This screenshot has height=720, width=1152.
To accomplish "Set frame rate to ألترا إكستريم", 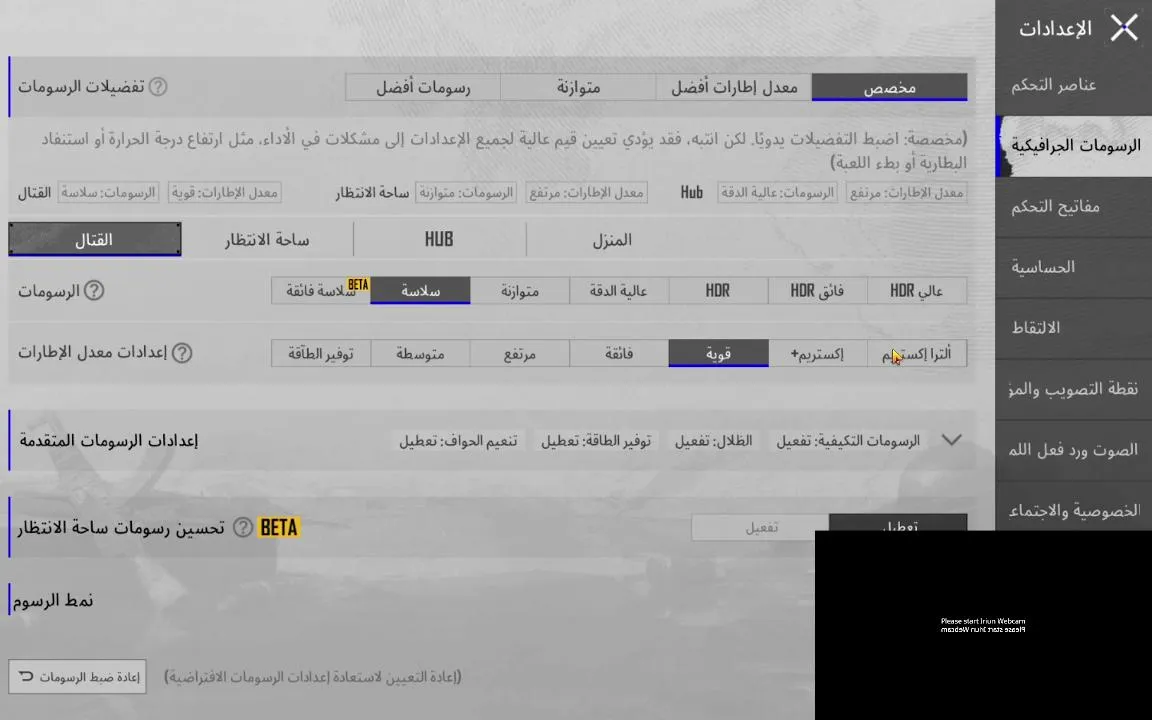I will tap(917, 353).
